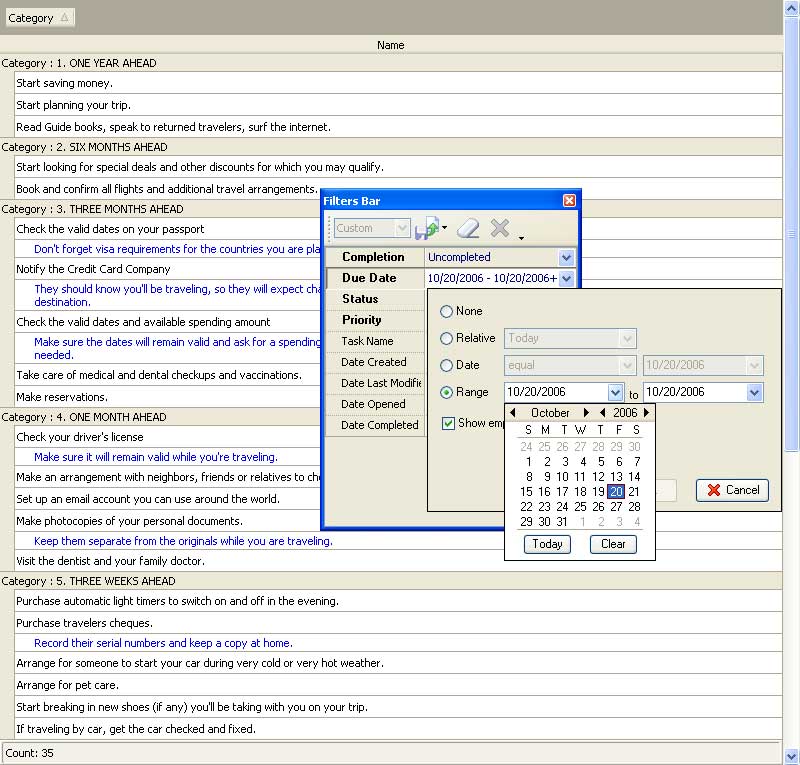Go to previous year before 2006
Screen dimensions: 800x765
pyautogui.click(x=602, y=413)
